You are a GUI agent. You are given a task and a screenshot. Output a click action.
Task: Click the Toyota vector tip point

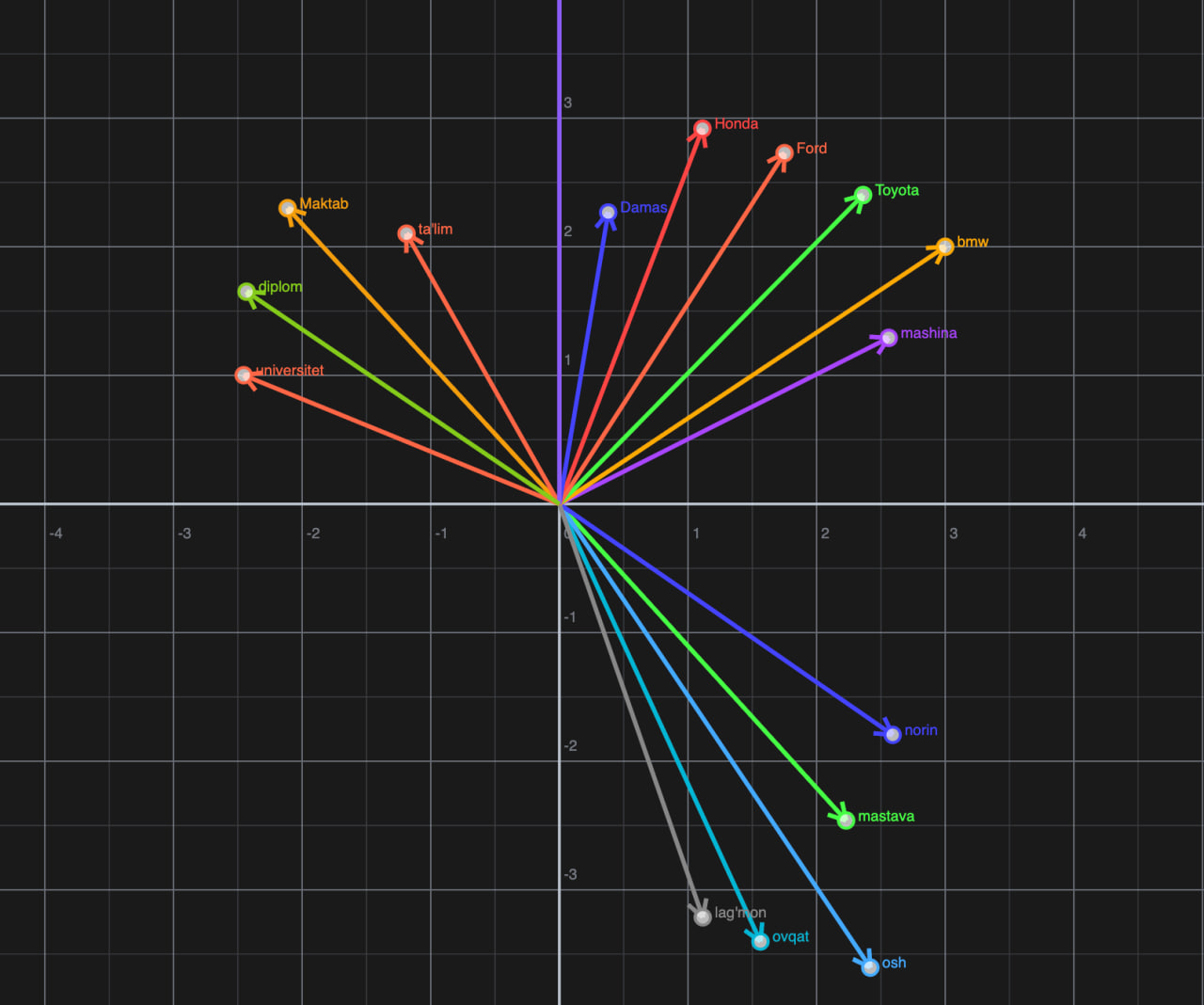click(x=863, y=196)
